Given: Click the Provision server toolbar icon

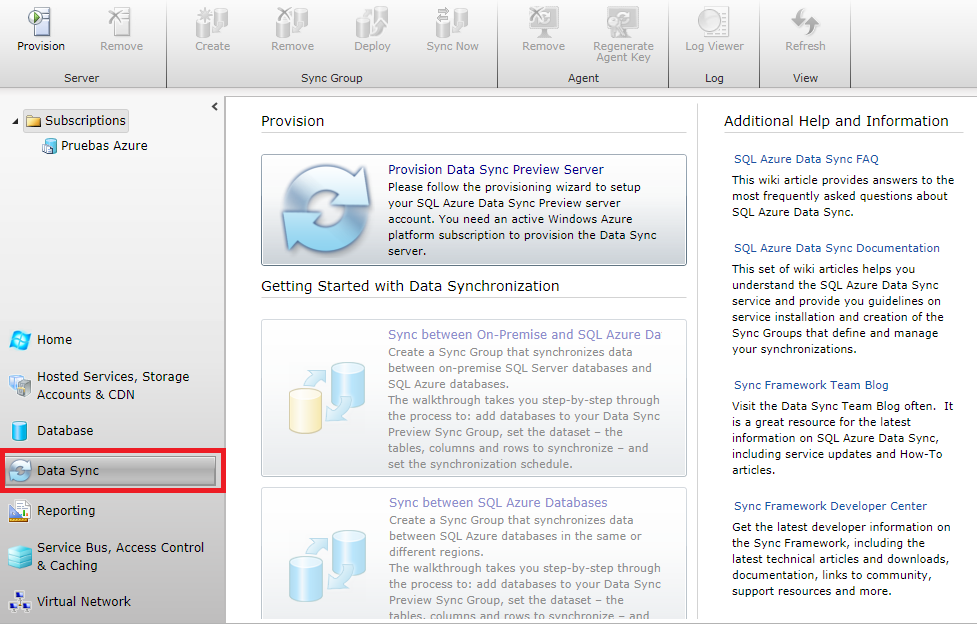Looking at the screenshot, I should coord(40,20).
